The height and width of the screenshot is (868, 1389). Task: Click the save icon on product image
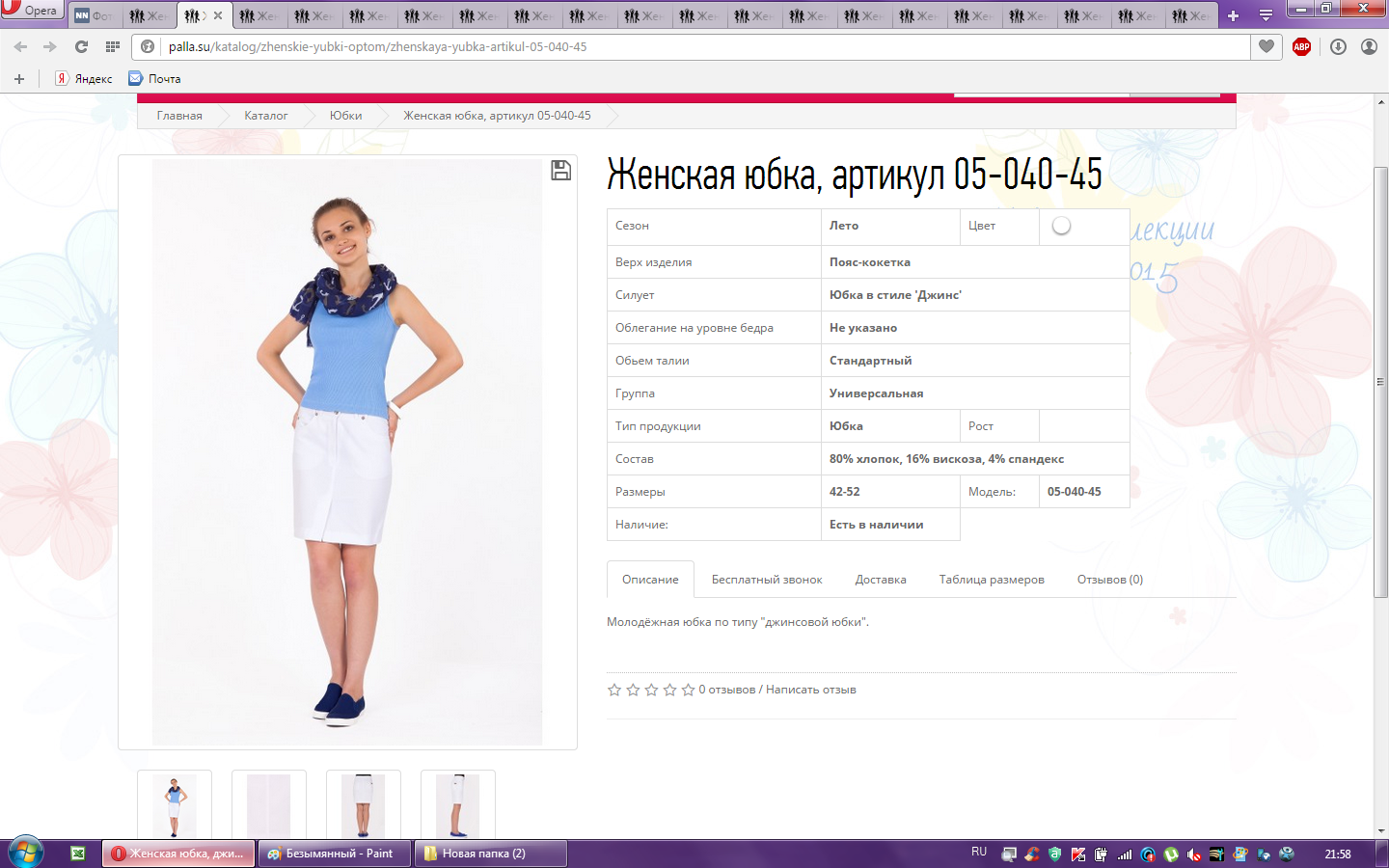(560, 171)
